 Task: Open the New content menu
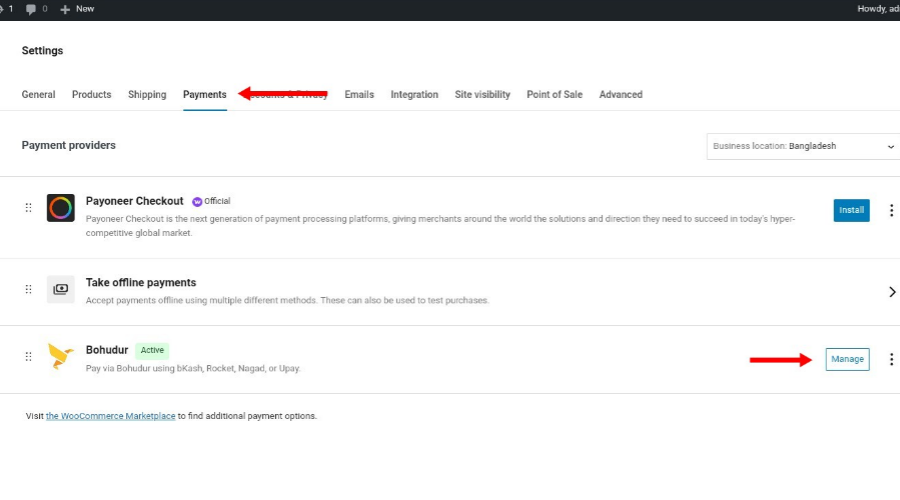pyautogui.click(x=77, y=9)
